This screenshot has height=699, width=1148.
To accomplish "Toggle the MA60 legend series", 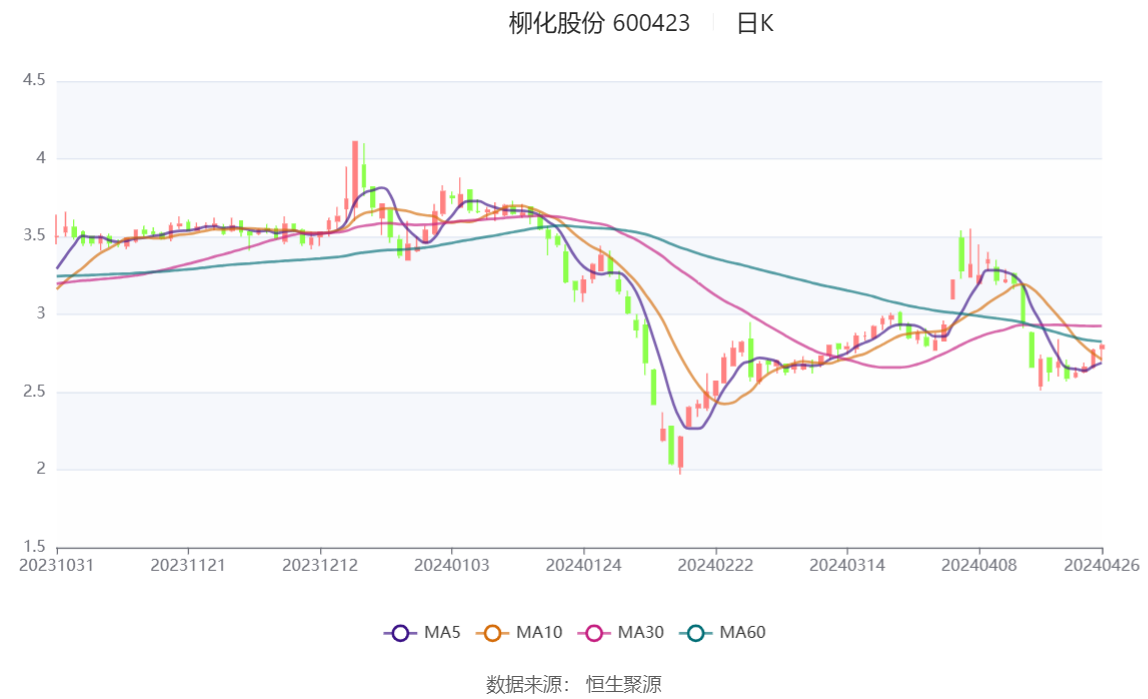I will (723, 632).
